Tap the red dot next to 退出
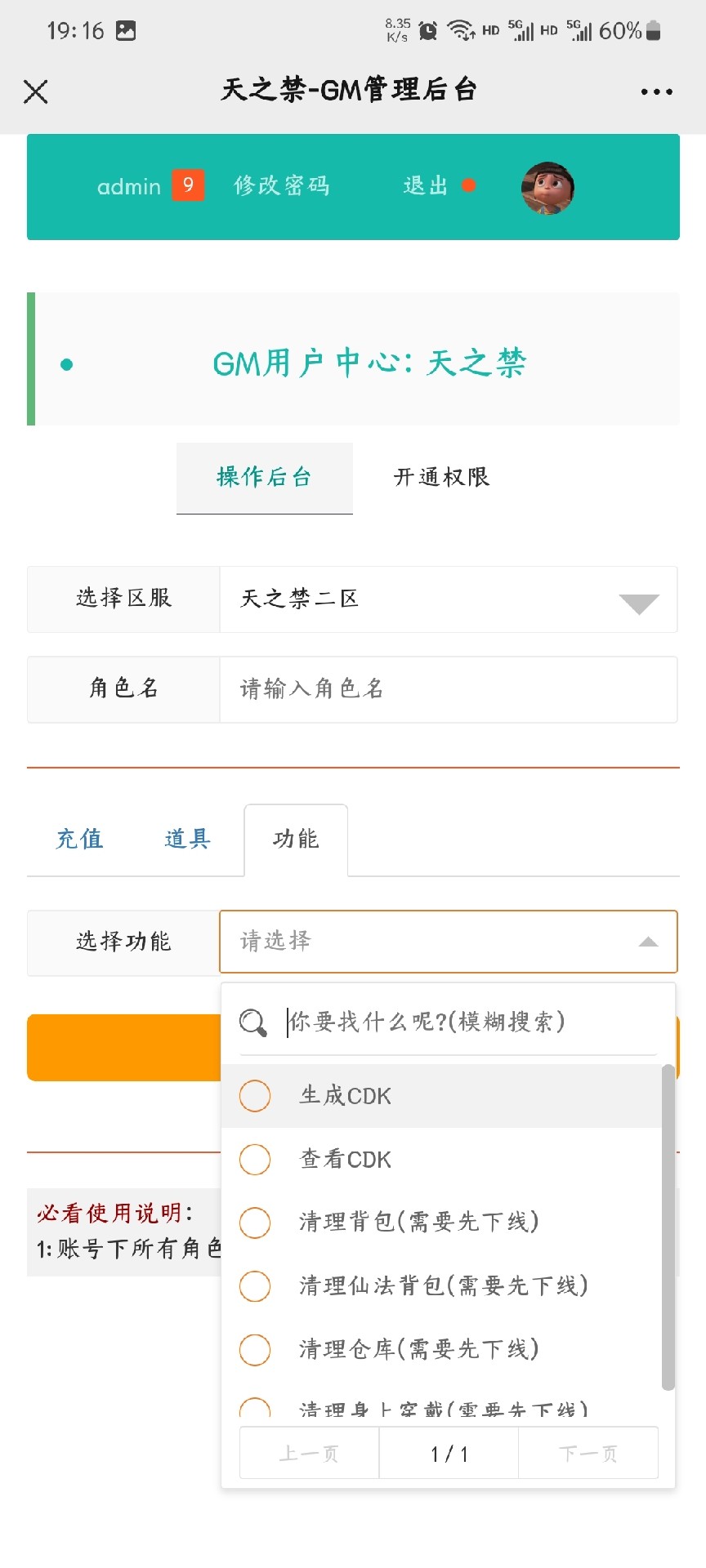 tap(468, 185)
